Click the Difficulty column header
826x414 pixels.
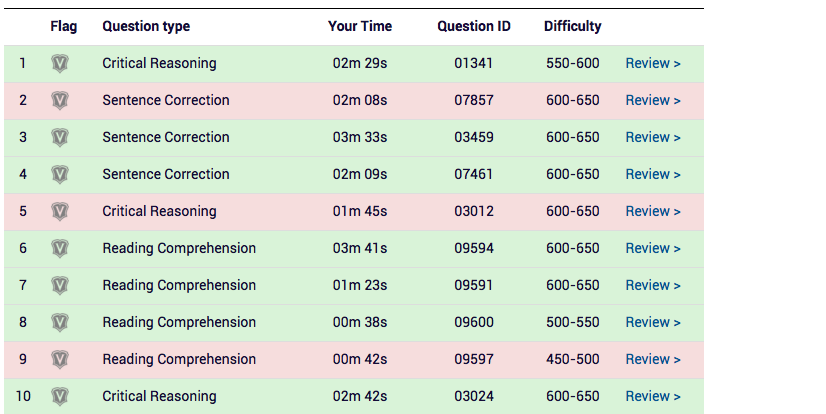pos(572,27)
